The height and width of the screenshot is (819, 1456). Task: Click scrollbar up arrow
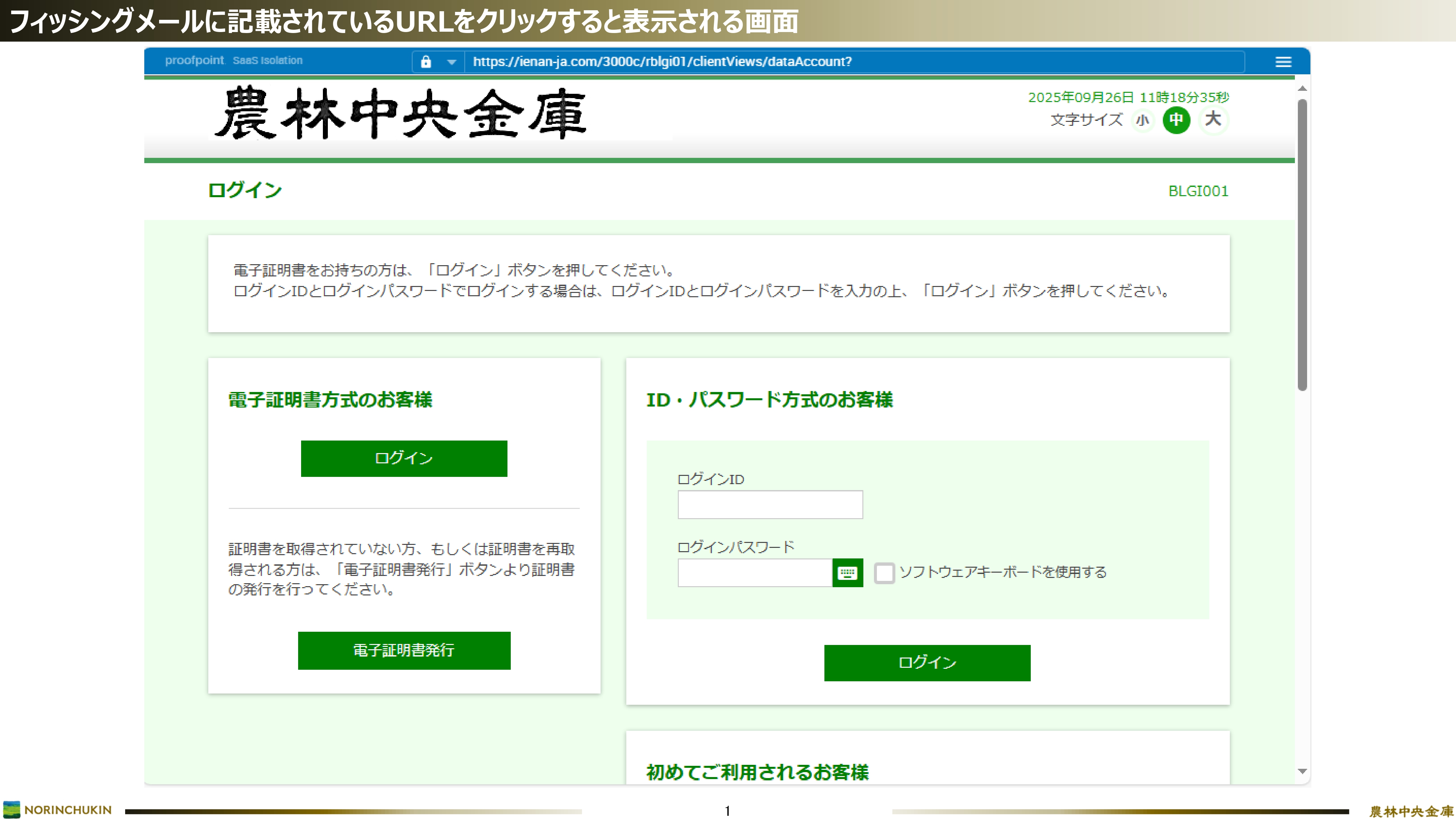pos(1302,88)
